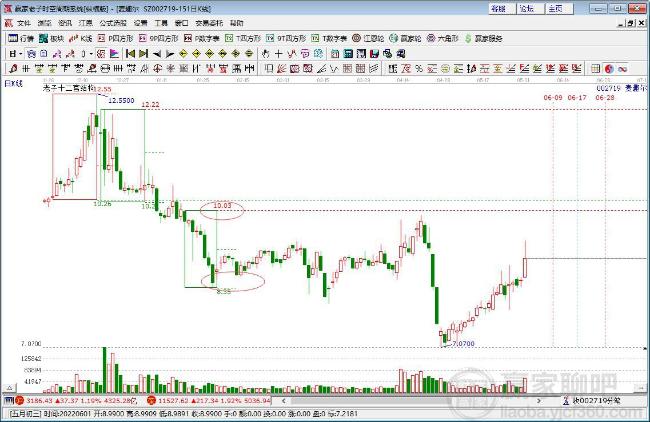Click the black right-pointing arrow icon
650x422 pixels.
pos(170,53)
